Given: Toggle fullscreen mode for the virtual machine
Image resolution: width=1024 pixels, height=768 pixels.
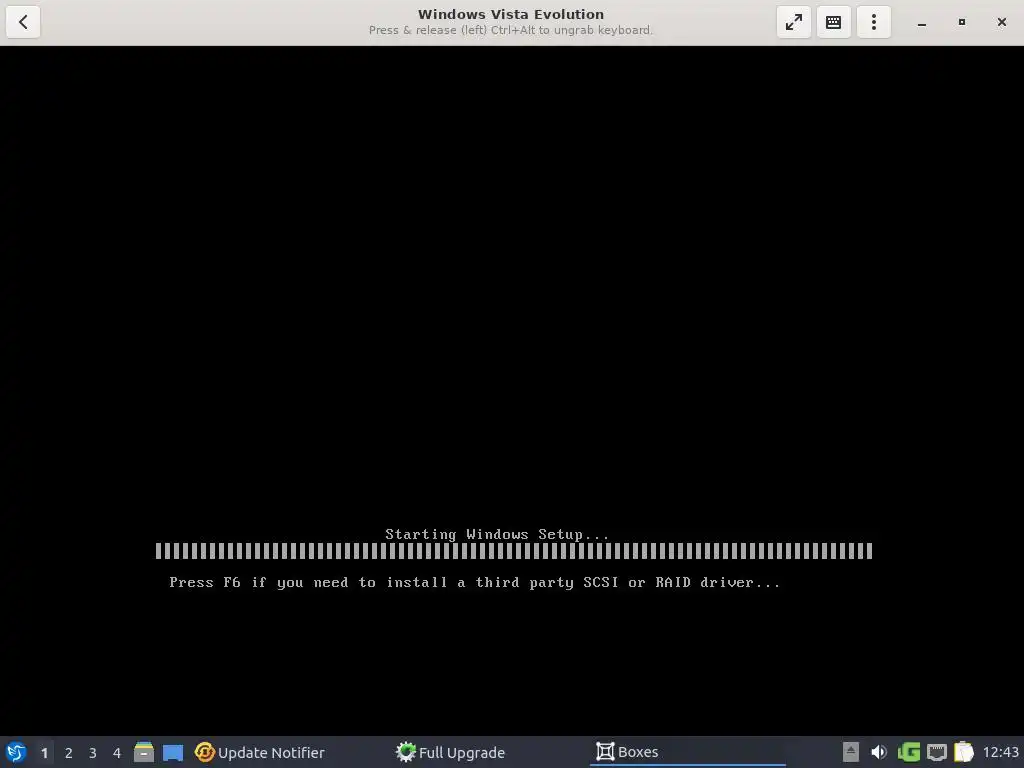Looking at the screenshot, I should pos(793,22).
